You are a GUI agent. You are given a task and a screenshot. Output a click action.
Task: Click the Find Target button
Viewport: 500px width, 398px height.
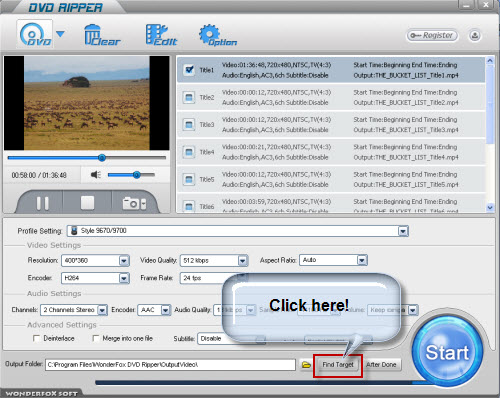[338, 365]
